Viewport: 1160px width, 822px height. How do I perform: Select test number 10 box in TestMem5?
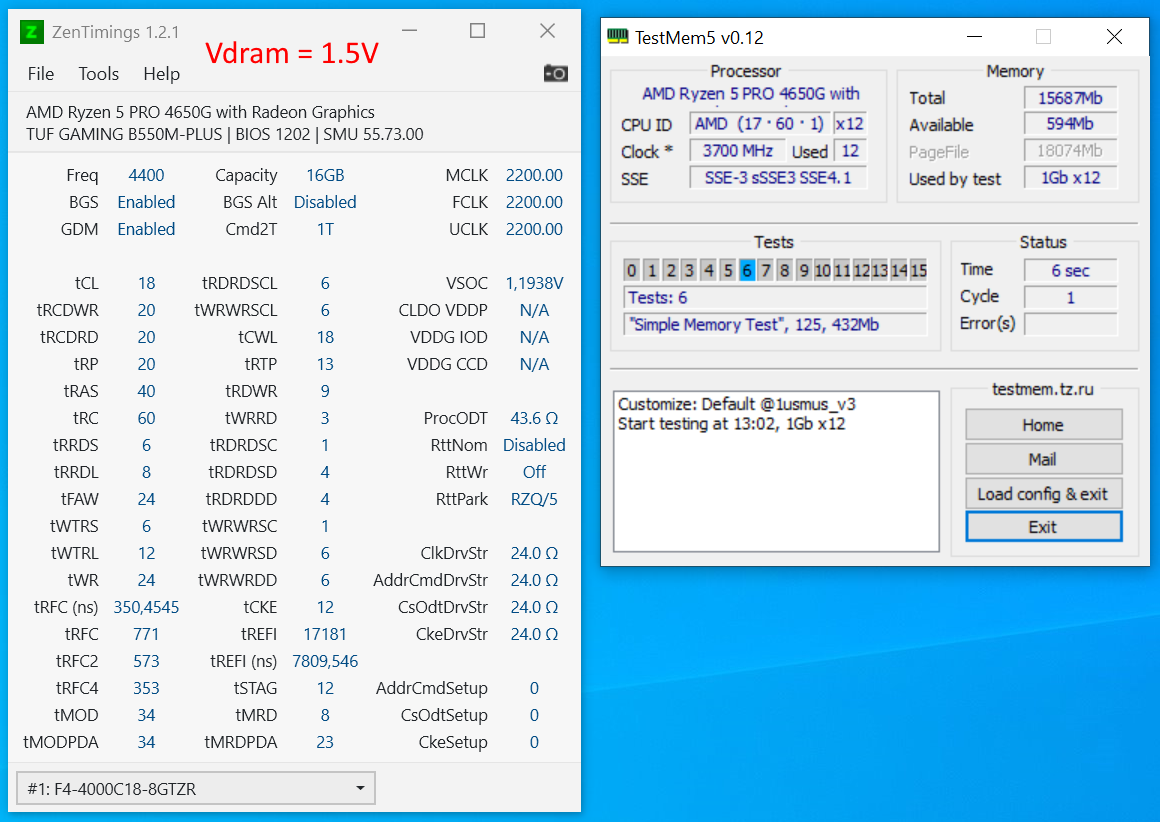823,271
